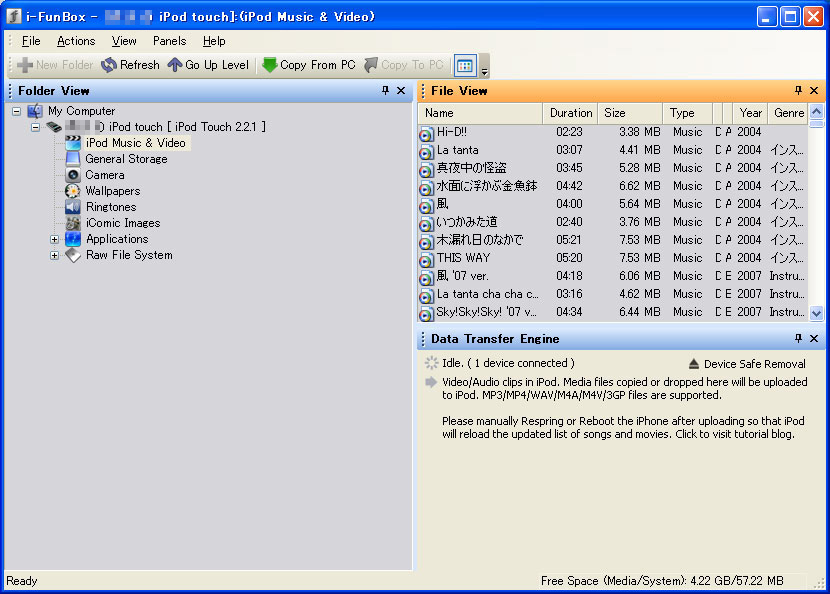
Task: Select the 真夜中の怪盗 track icon
Action: pos(426,170)
